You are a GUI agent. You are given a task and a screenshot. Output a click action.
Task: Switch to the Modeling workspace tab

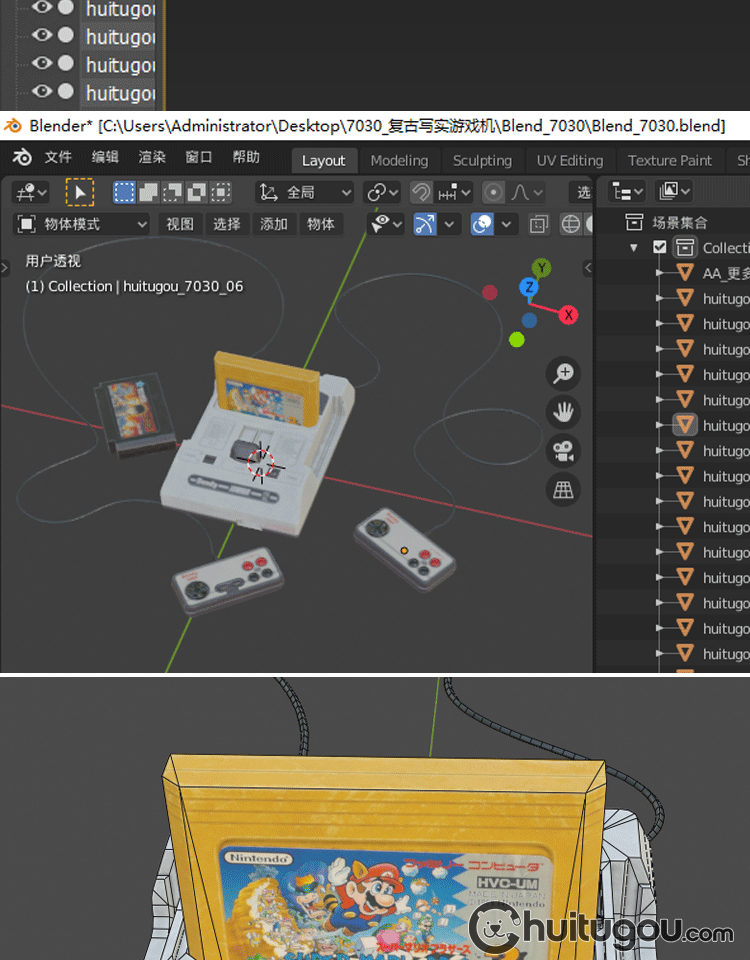click(x=399, y=160)
